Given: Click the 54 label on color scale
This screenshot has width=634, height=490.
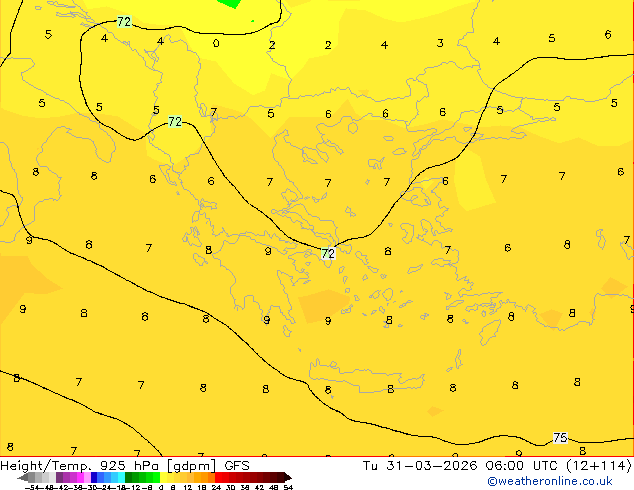Looking at the screenshot, I should [x=288, y=487].
